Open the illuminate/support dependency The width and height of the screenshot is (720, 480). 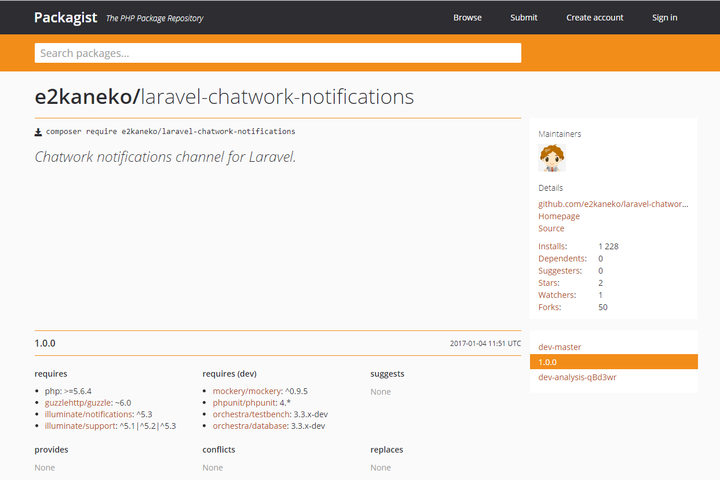point(80,426)
